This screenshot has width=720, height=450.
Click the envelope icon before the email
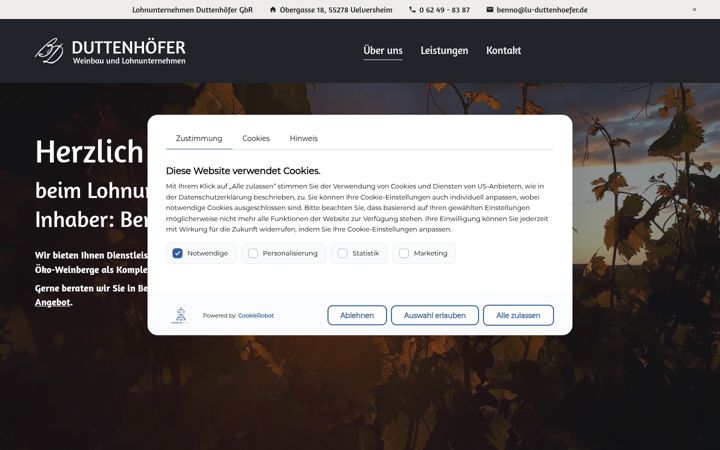(489, 10)
